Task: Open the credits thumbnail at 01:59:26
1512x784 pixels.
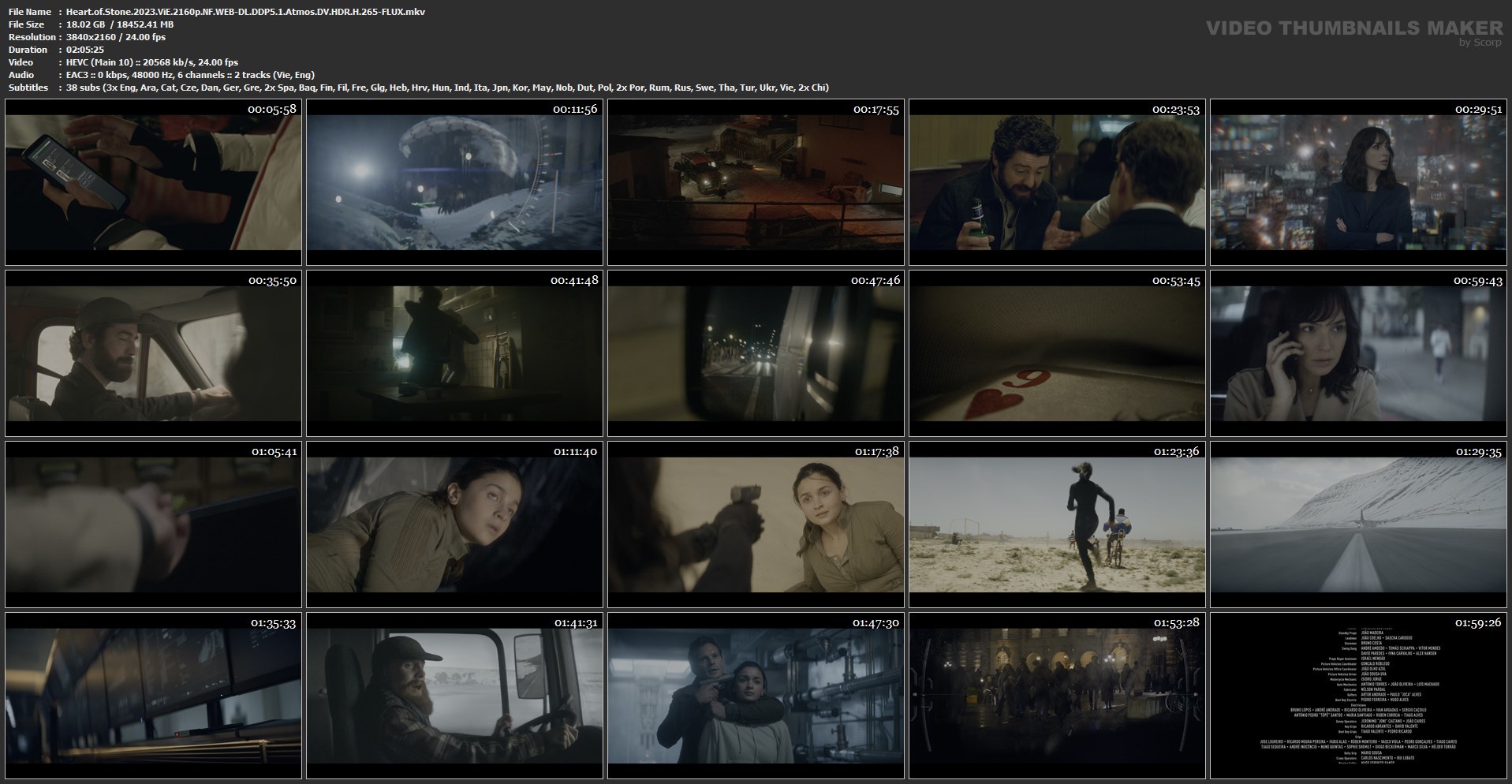Action: tap(1358, 696)
